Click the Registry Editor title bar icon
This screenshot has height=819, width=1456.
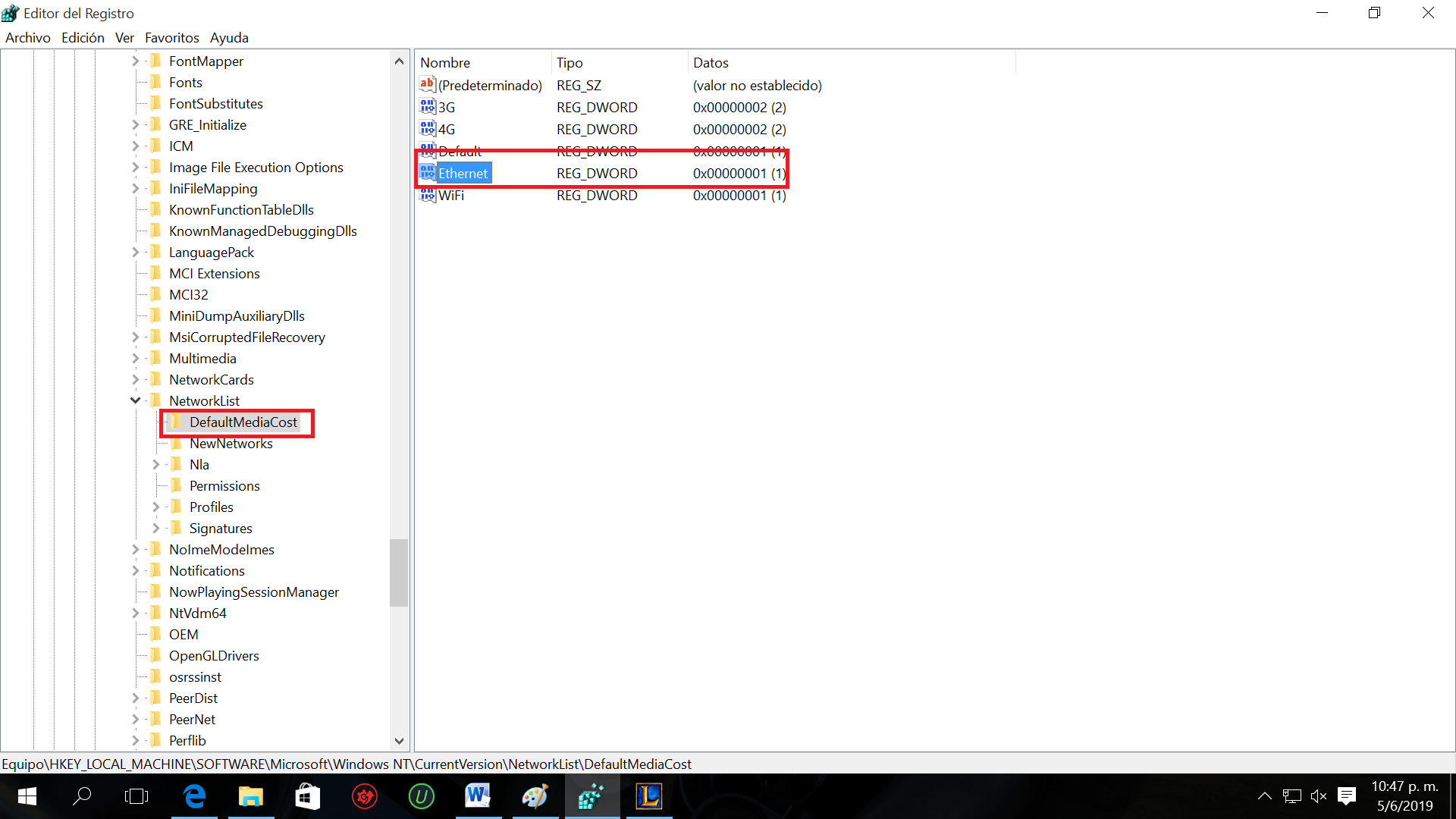11,13
